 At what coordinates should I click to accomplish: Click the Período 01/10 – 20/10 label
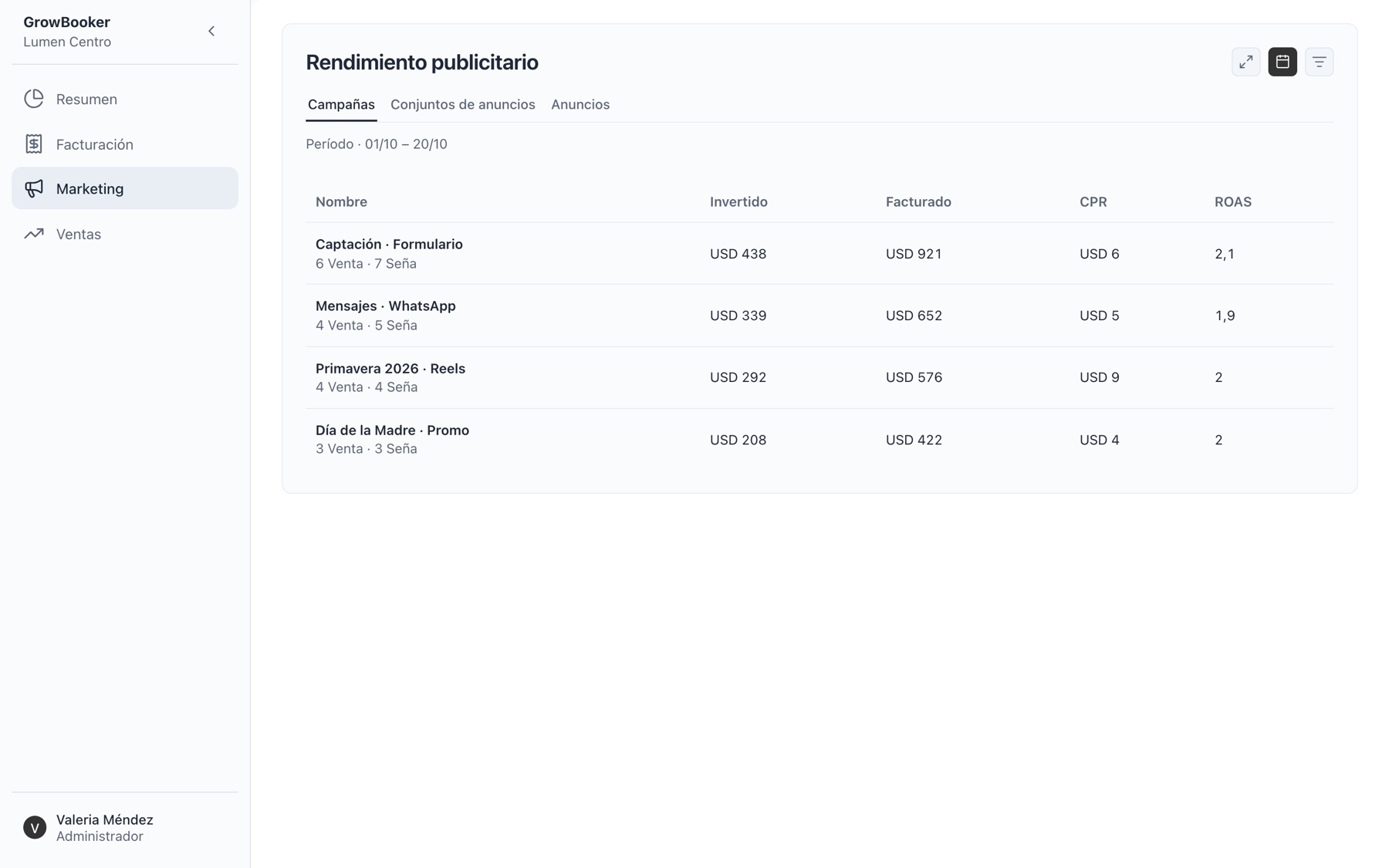(377, 144)
